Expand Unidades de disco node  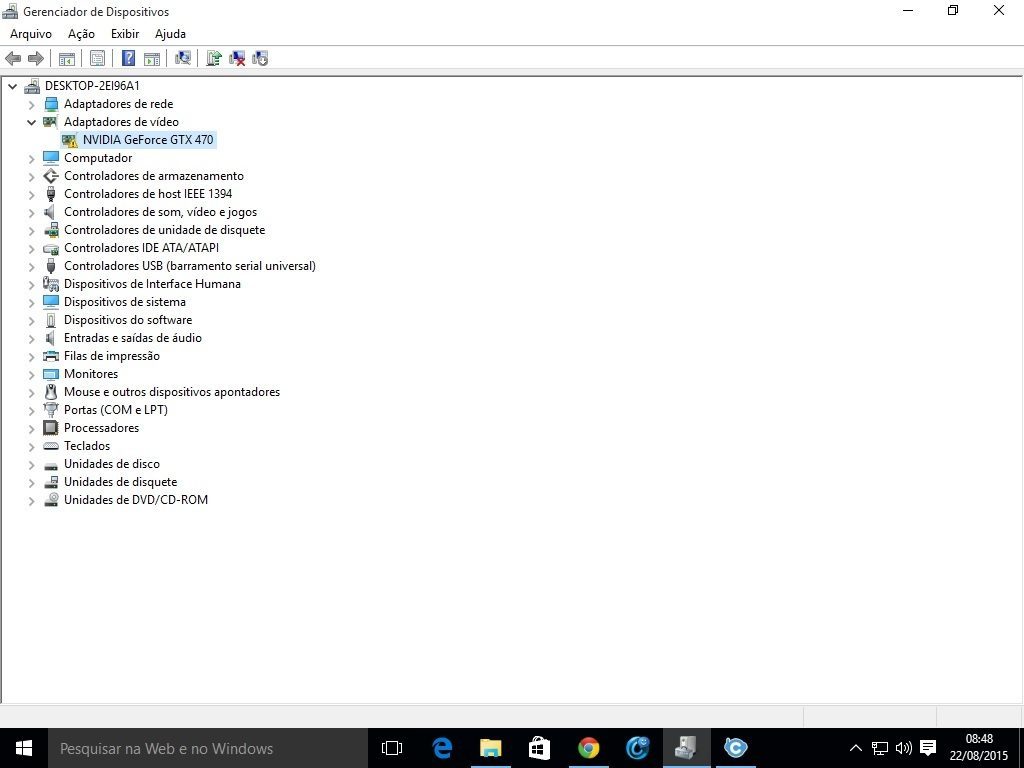31,464
